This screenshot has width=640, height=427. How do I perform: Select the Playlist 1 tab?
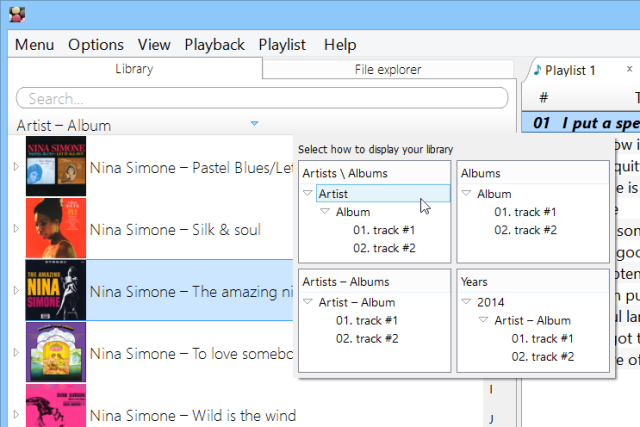point(570,70)
